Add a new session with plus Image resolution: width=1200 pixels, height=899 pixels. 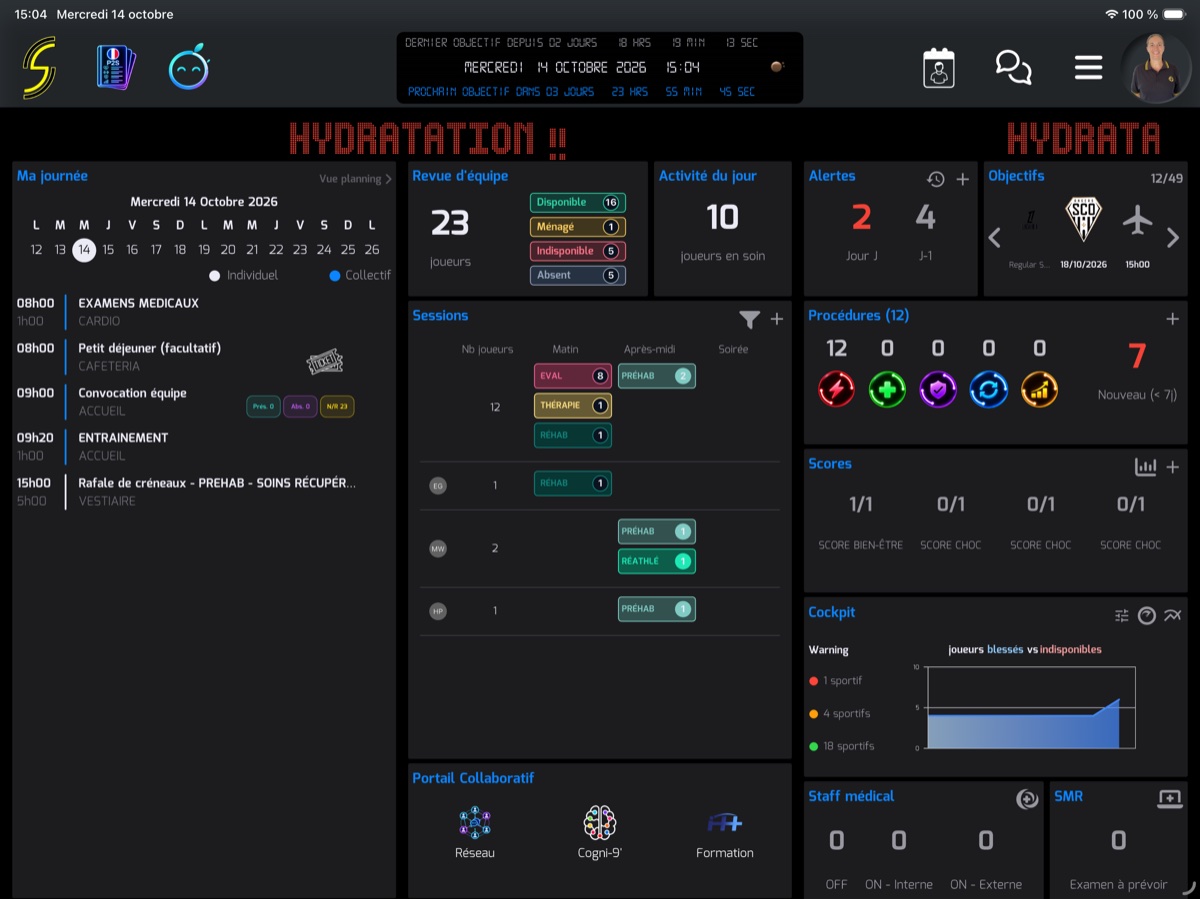pyautogui.click(x=777, y=319)
